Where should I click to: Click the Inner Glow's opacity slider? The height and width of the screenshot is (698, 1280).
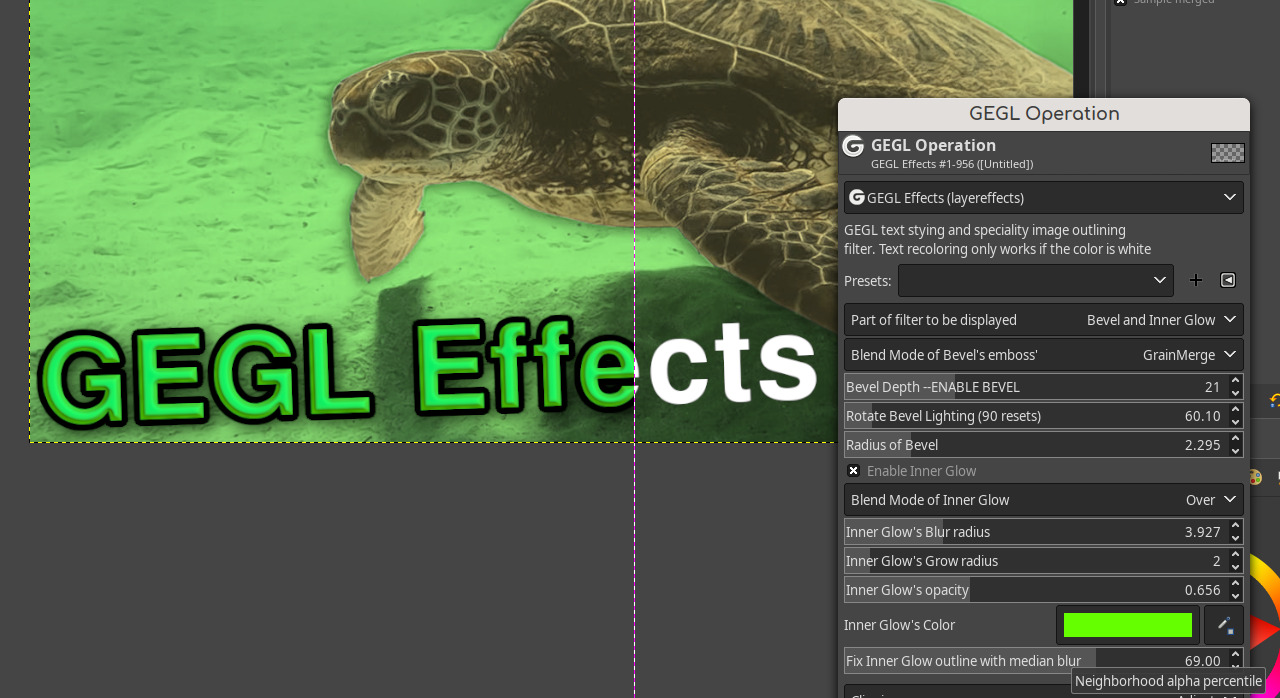tap(1035, 590)
